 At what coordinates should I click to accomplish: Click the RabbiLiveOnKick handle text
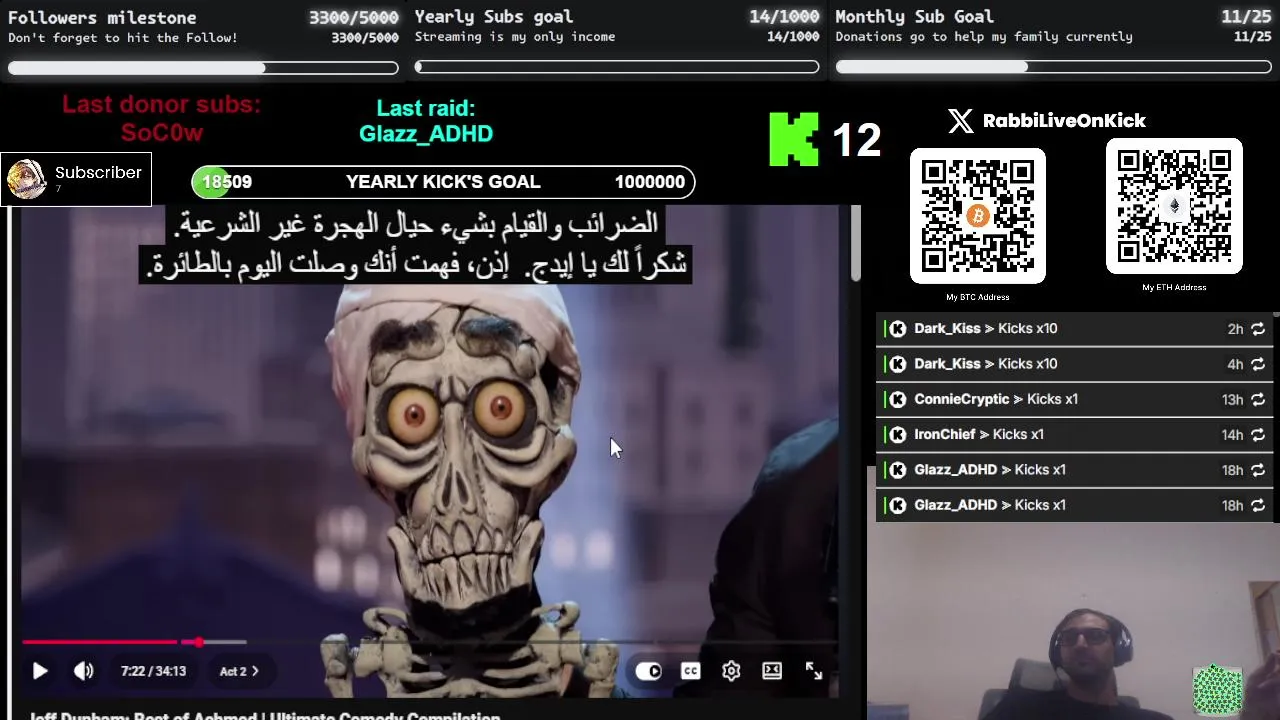(x=1064, y=121)
